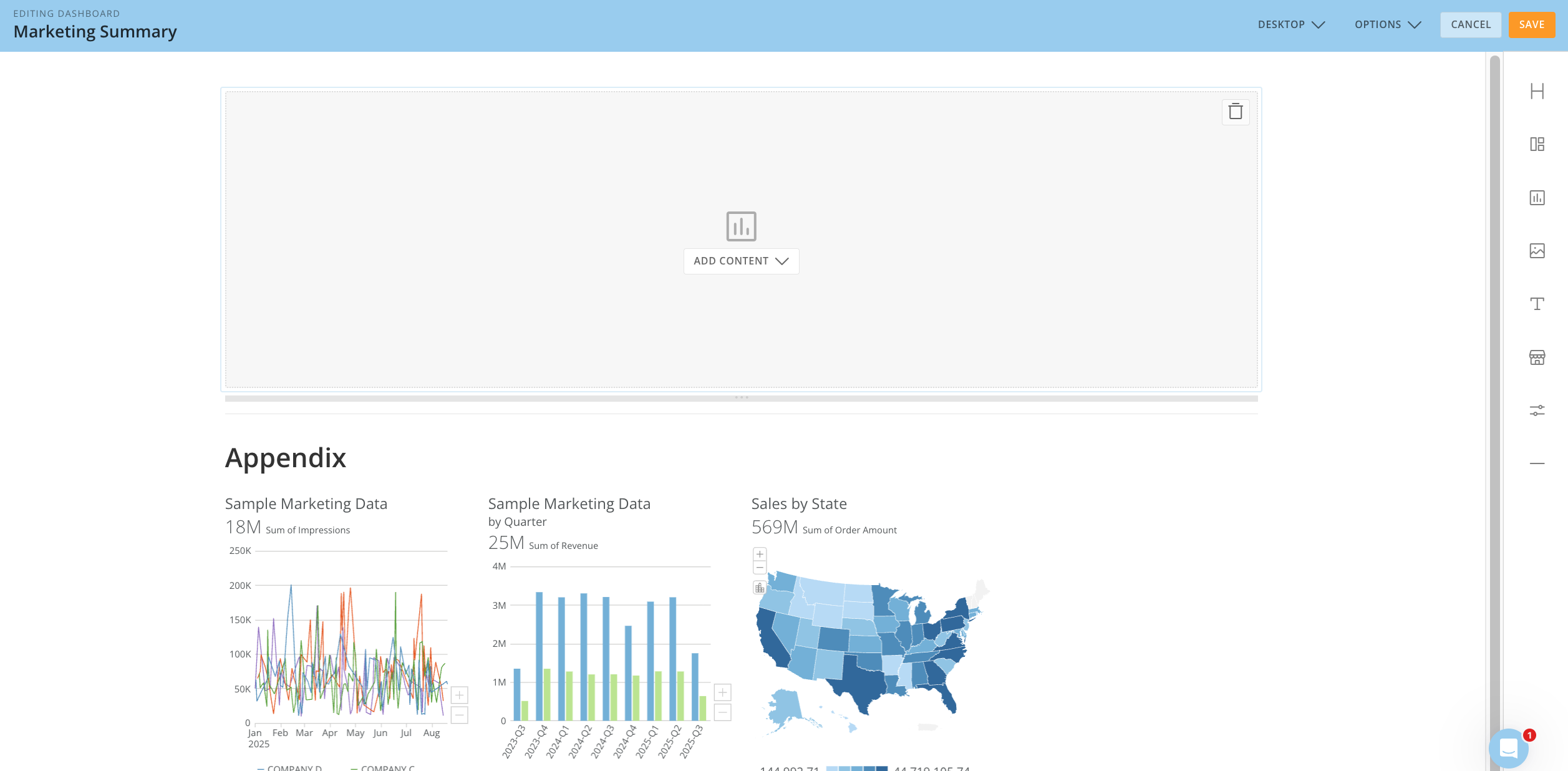Click the orange SAVE button

pos(1531,25)
